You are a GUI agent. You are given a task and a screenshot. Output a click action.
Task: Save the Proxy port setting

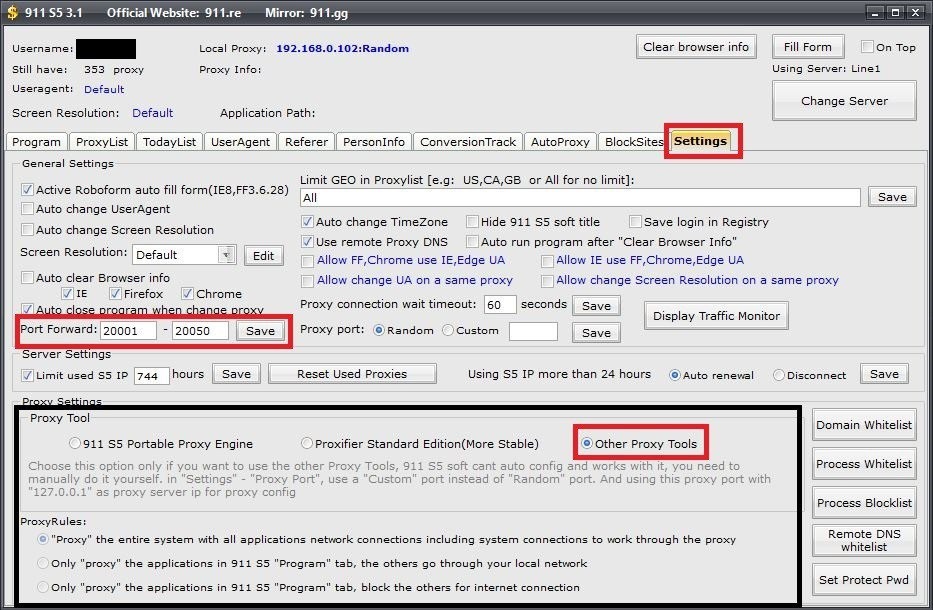596,333
